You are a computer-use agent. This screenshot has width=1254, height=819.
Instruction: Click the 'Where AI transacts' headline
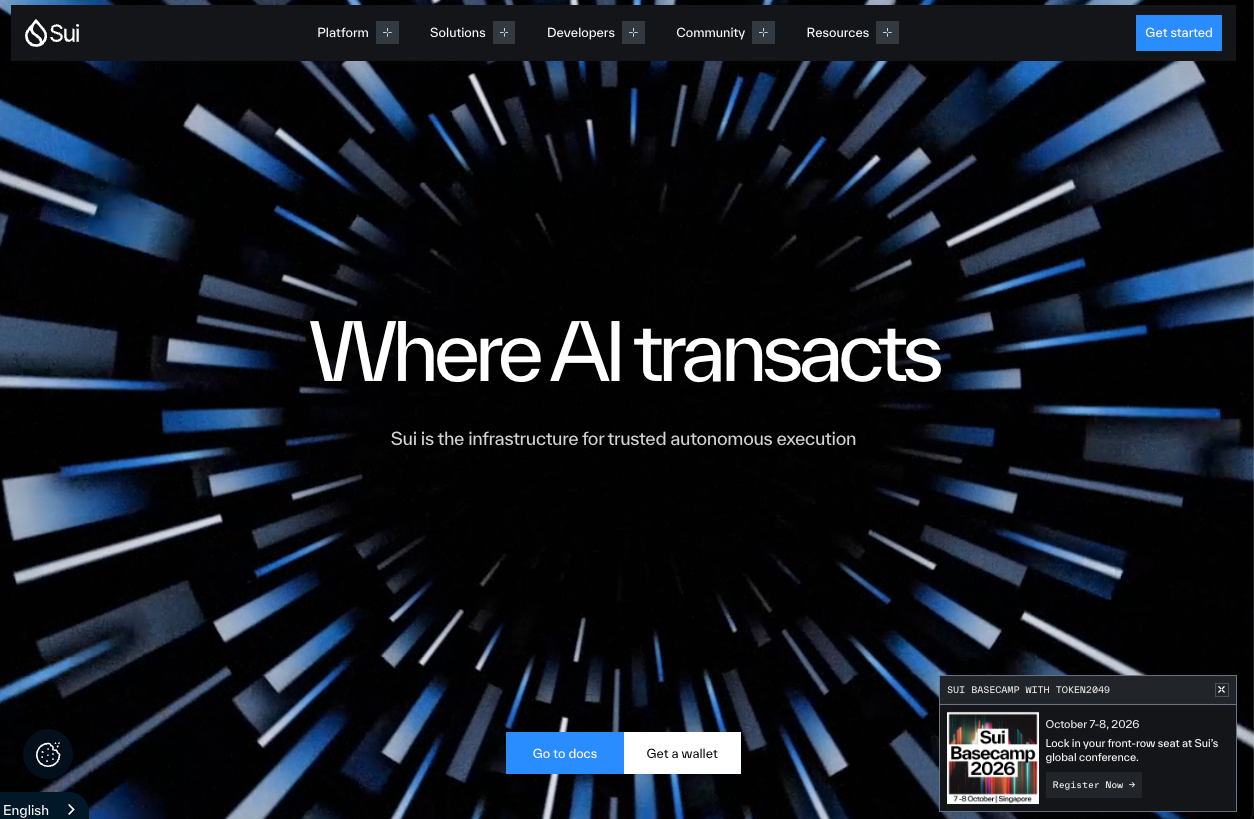pos(626,352)
